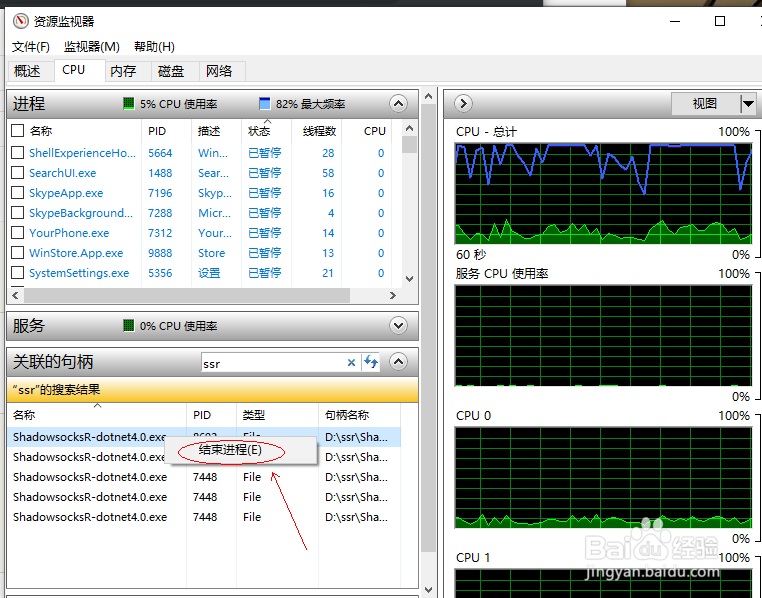Expand the 服务 section with its chevron
The image size is (762, 598).
(398, 325)
